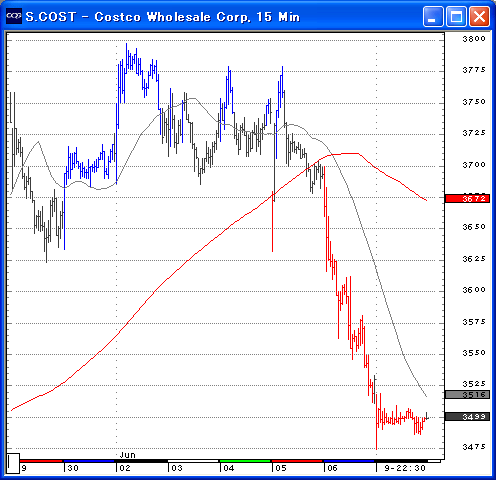Select the 3725 price axis label
Image resolution: width=496 pixels, height=480 pixels.
[x=474, y=133]
